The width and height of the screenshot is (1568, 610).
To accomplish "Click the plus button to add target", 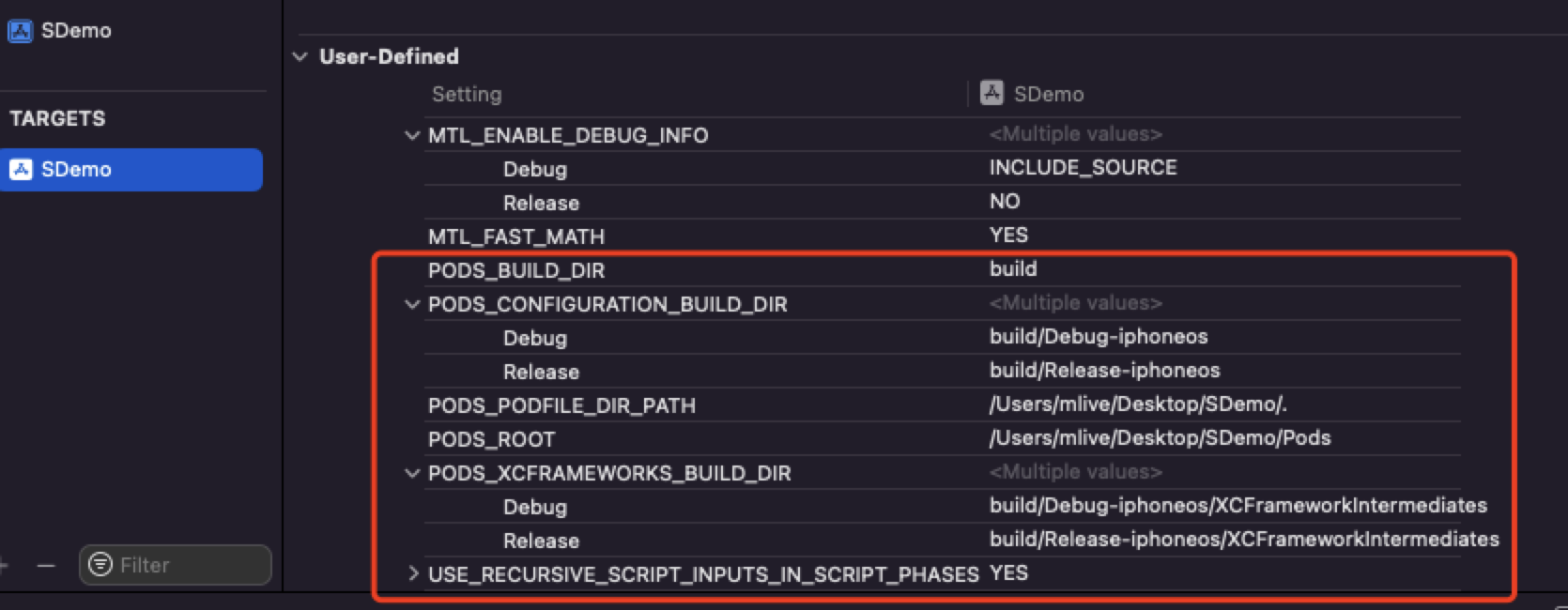I will (x=4, y=565).
